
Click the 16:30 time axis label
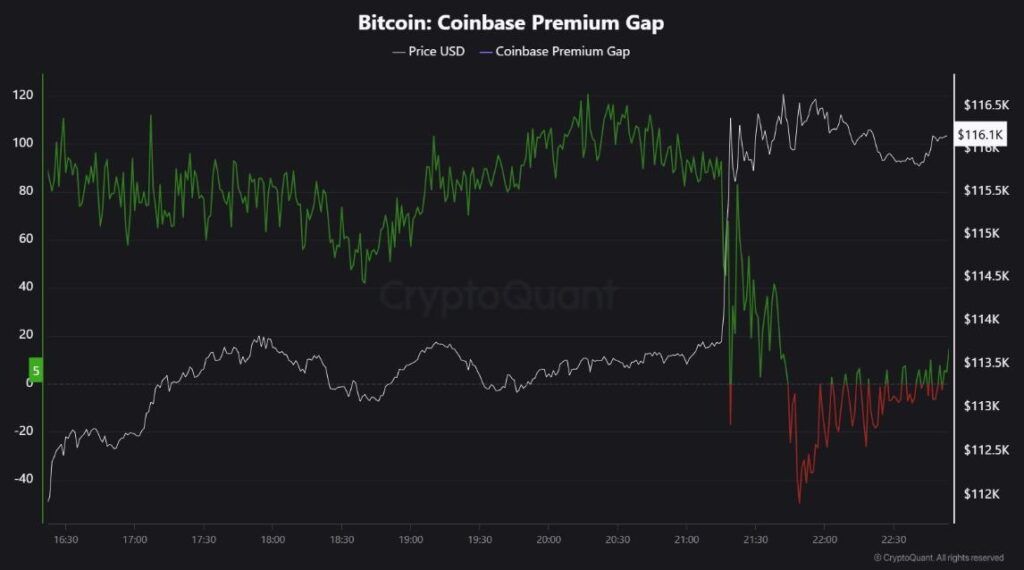(65, 538)
